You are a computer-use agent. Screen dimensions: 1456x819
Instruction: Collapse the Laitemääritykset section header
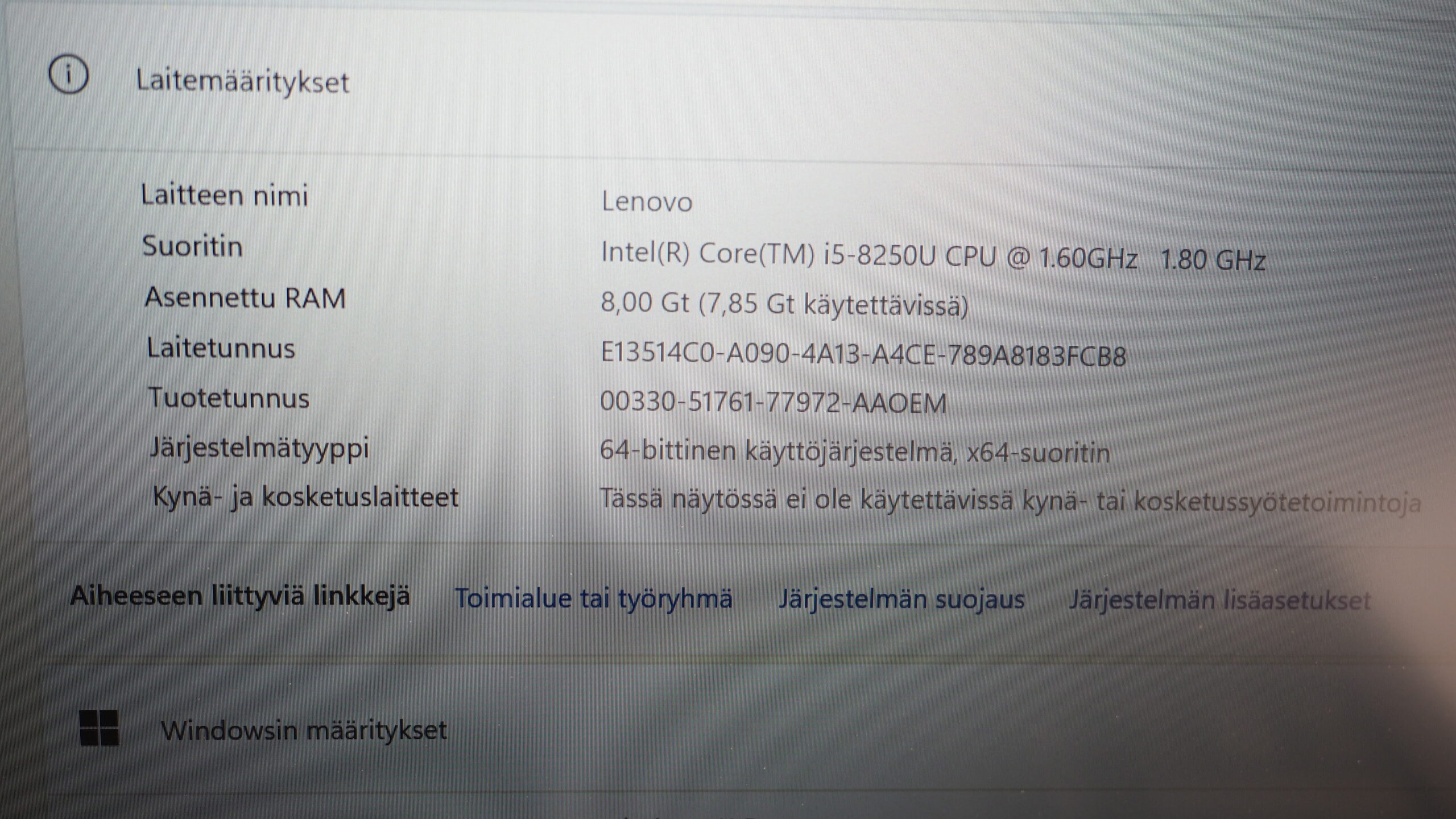(x=242, y=82)
